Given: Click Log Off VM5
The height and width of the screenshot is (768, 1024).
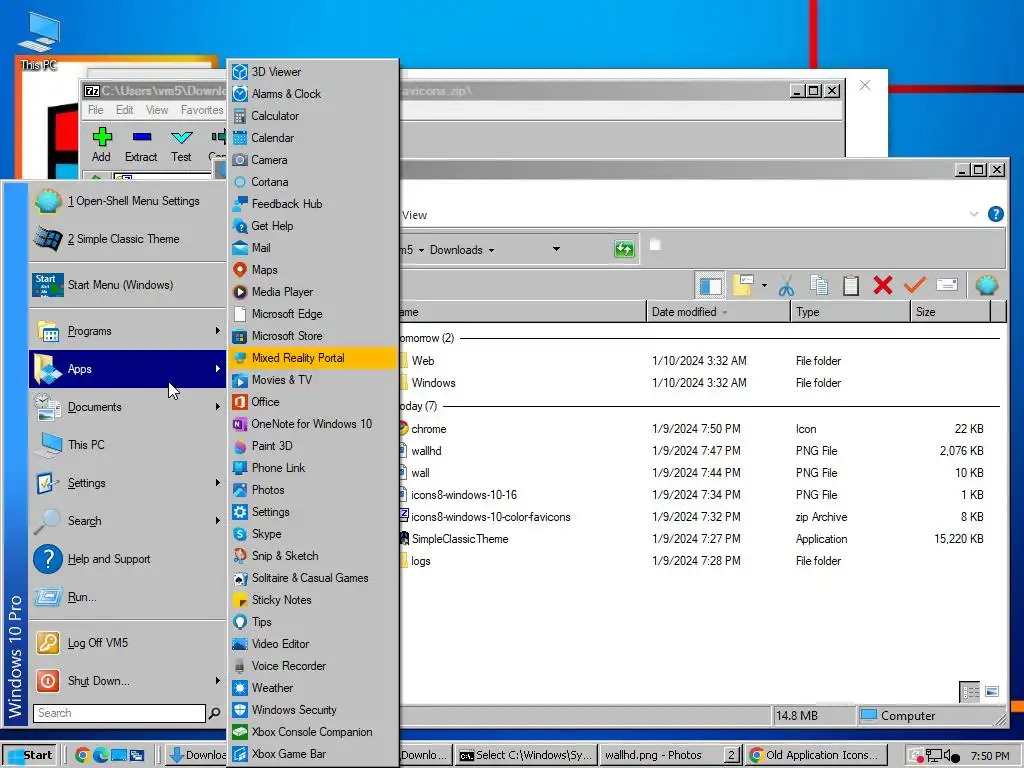Looking at the screenshot, I should [127, 643].
